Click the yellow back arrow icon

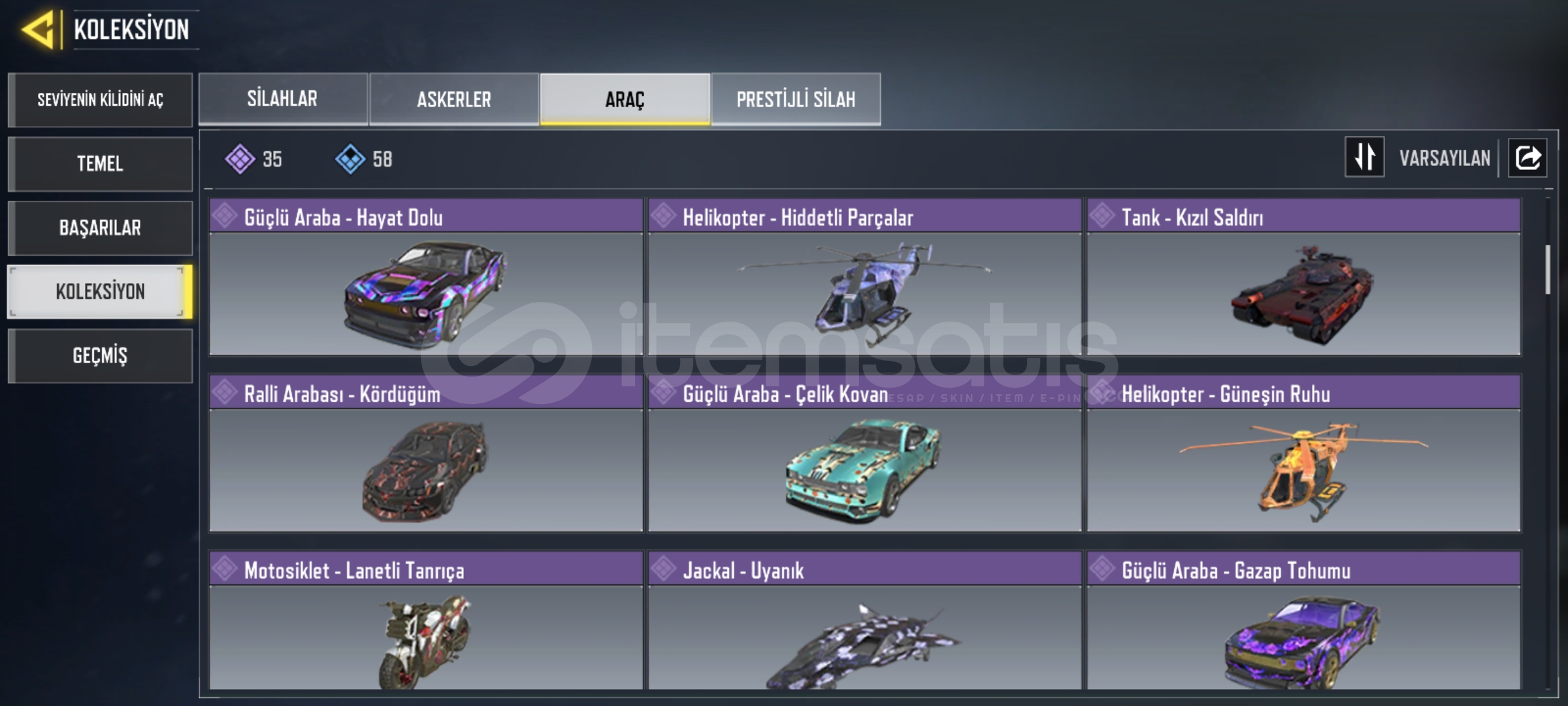(x=38, y=29)
